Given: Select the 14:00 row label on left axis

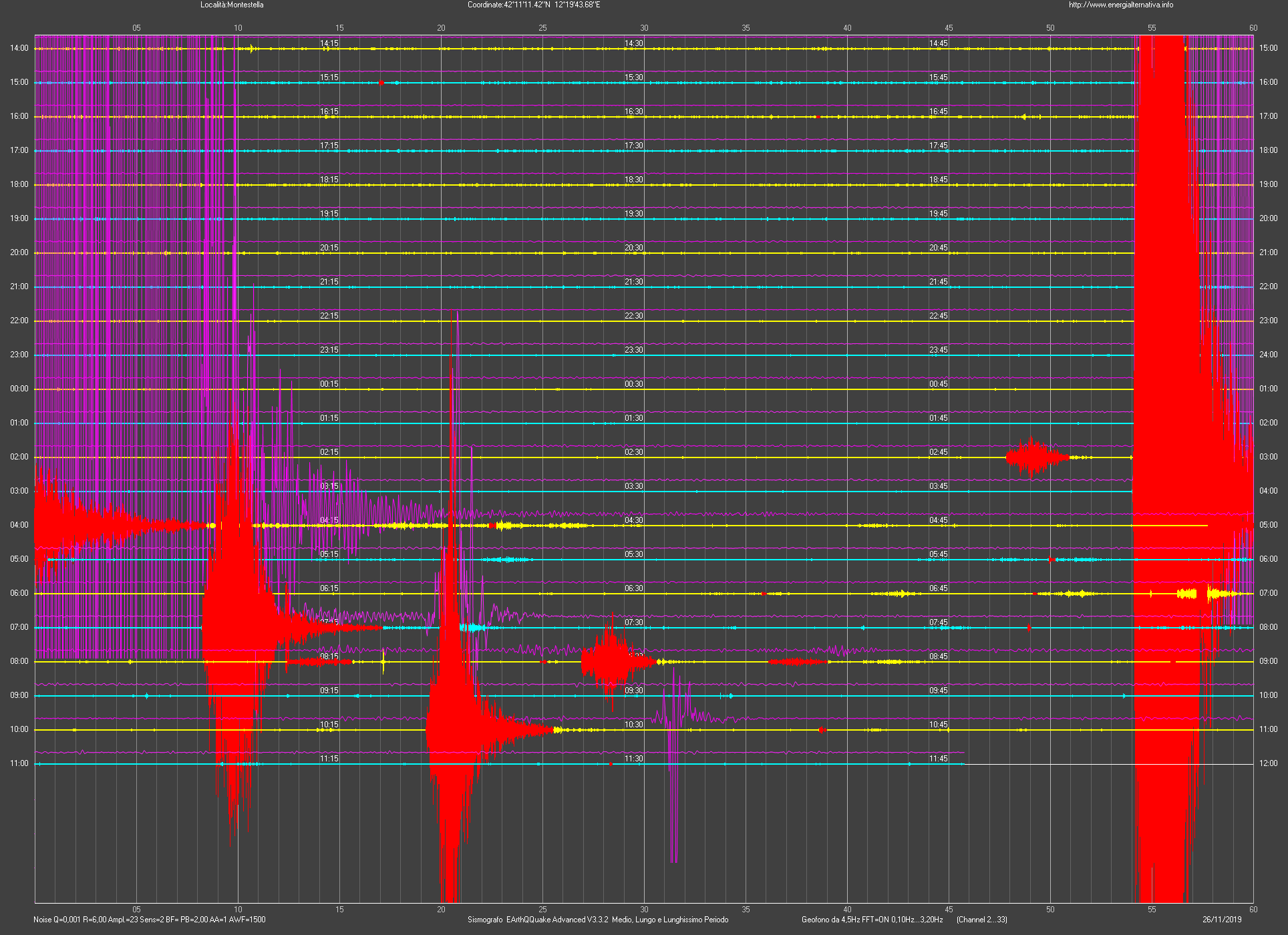Looking at the screenshot, I should 19,48.
